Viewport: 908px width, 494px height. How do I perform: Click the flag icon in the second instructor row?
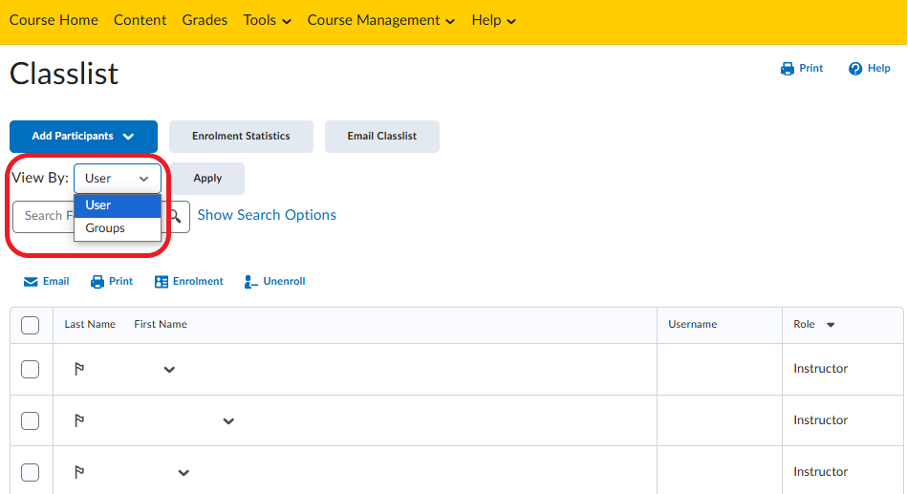[79, 420]
